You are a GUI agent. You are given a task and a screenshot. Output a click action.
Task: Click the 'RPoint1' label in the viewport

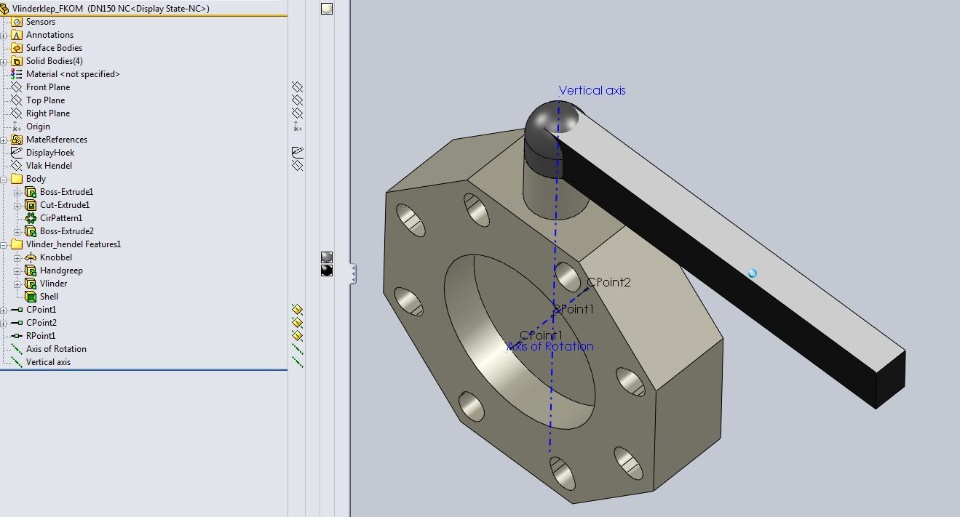(x=574, y=309)
